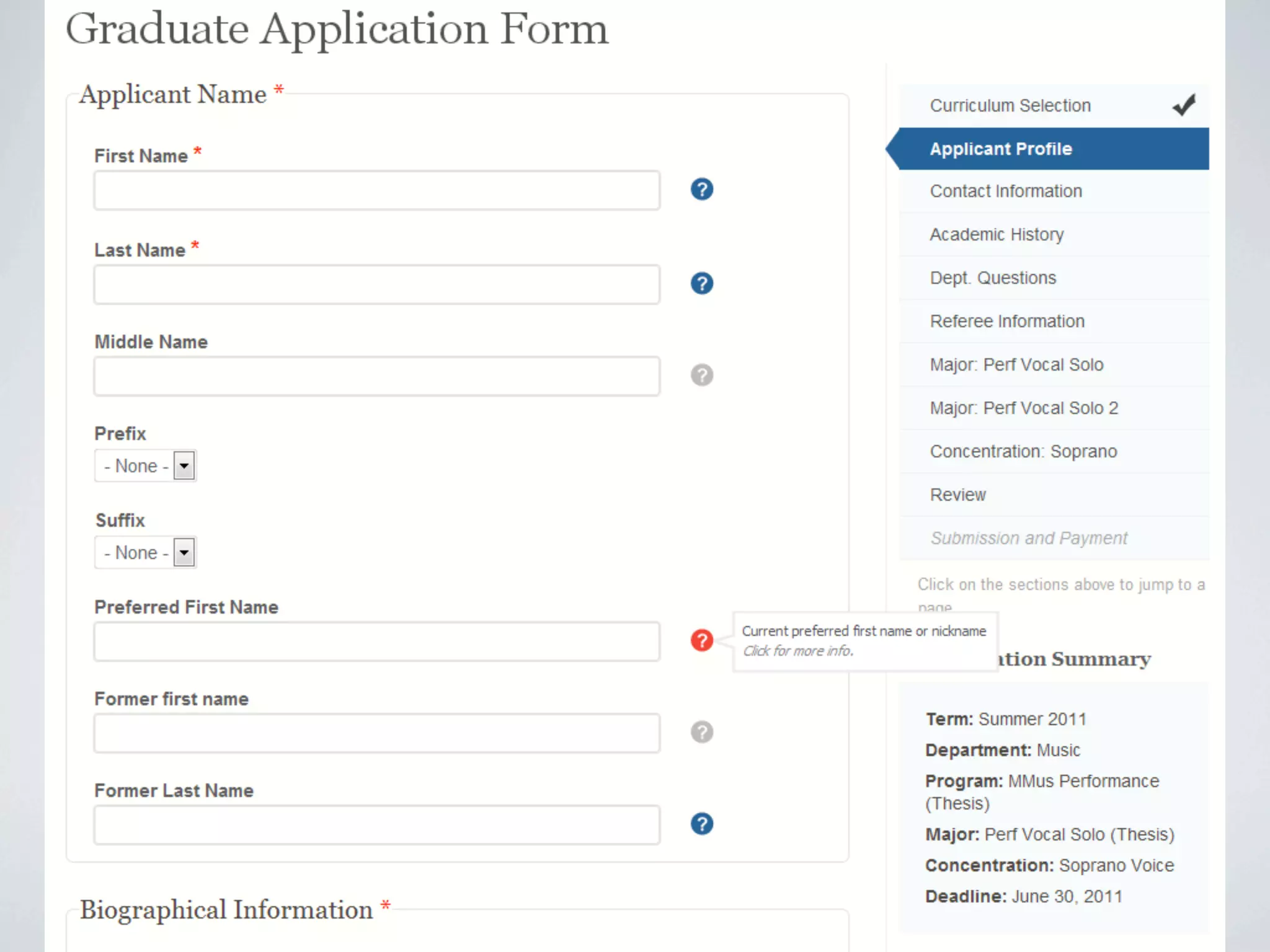
Task: Open the Prefix dropdown
Action: [x=146, y=465]
